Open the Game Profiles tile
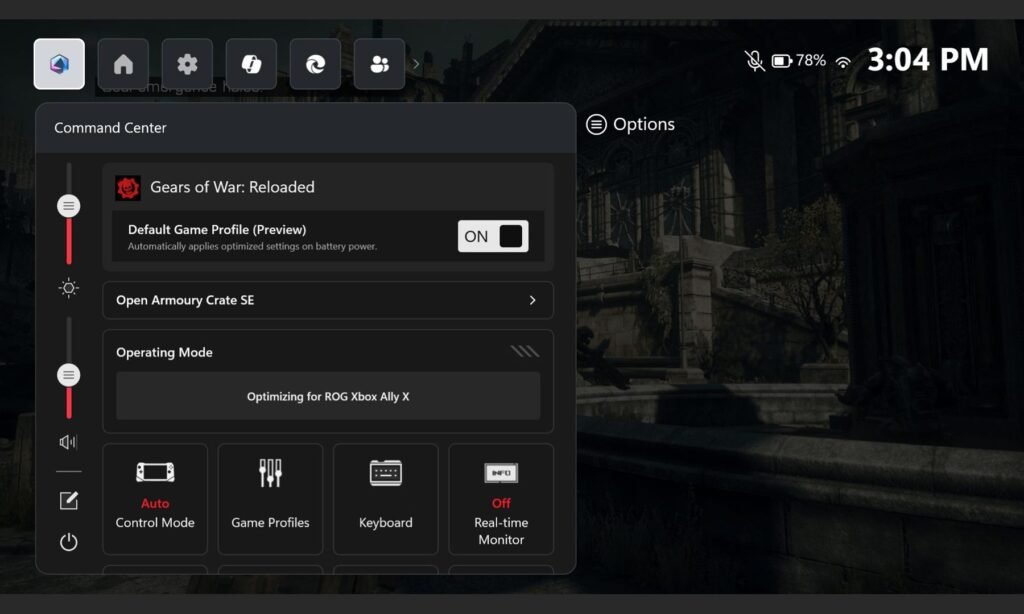Screen dimensions: 1024x614 pyautogui.click(x=270, y=498)
